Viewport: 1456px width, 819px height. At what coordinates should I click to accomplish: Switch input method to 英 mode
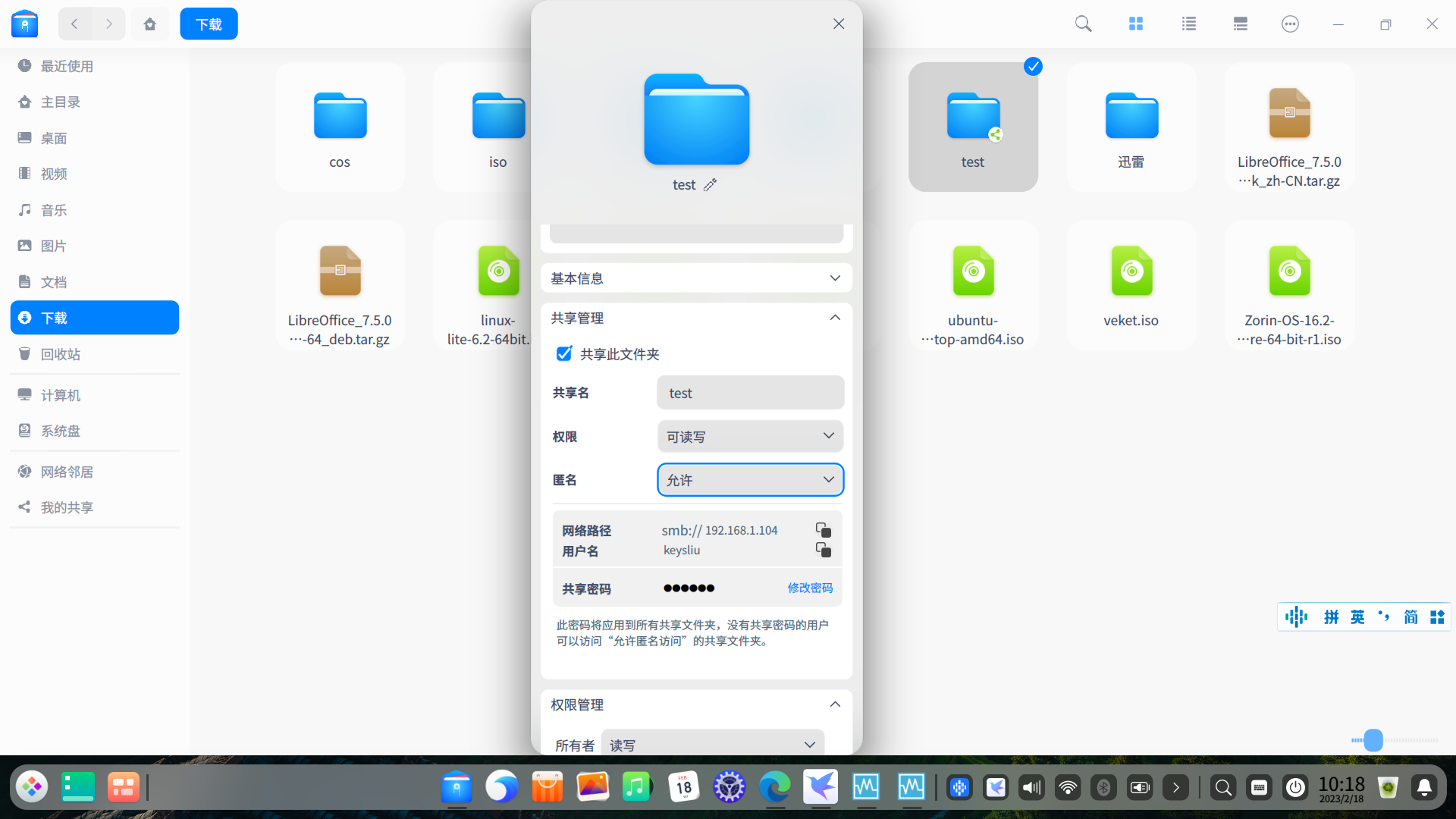[x=1357, y=617]
